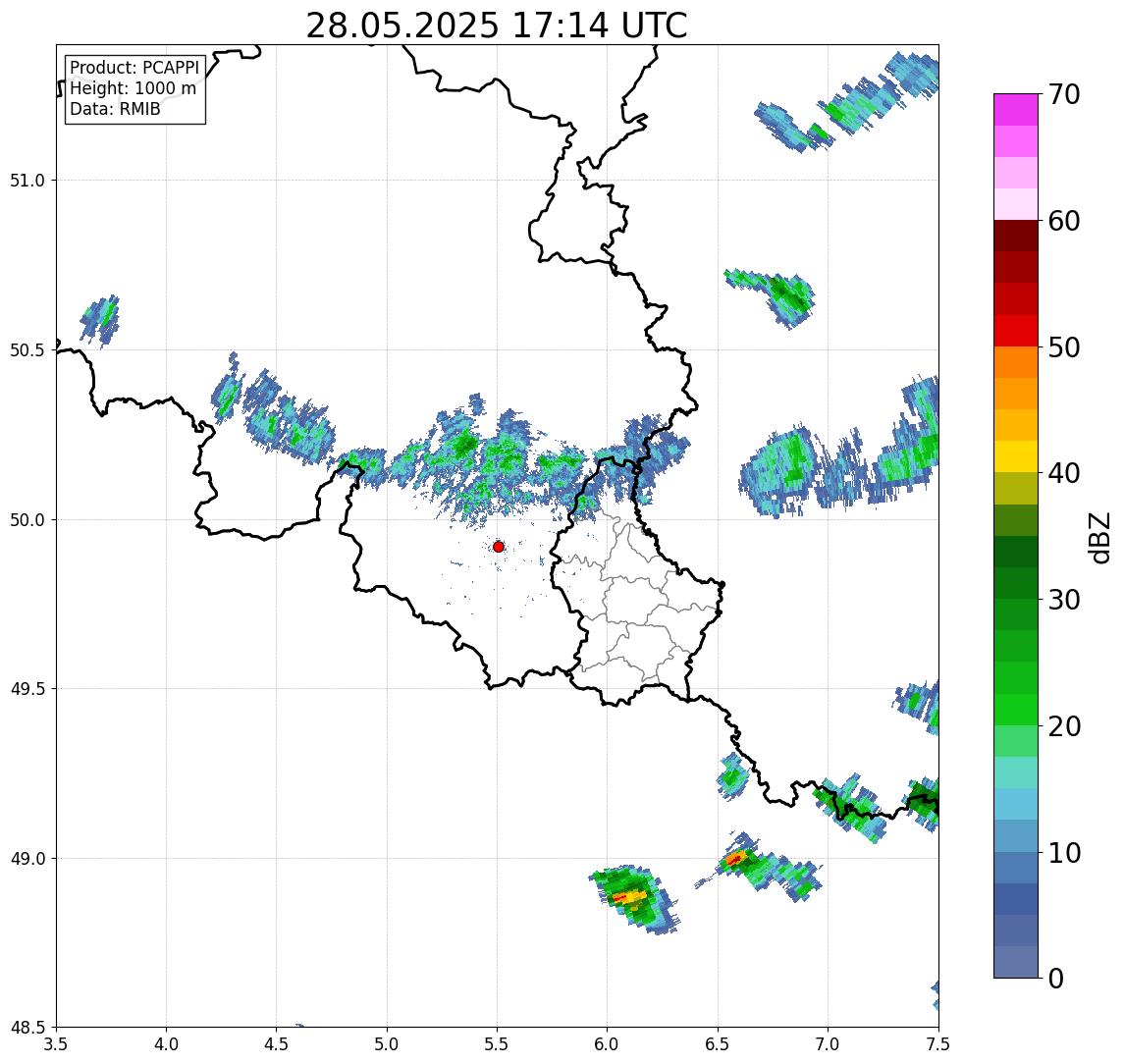
Task: Click the colorbar tick label "10"
Action: click(1064, 853)
